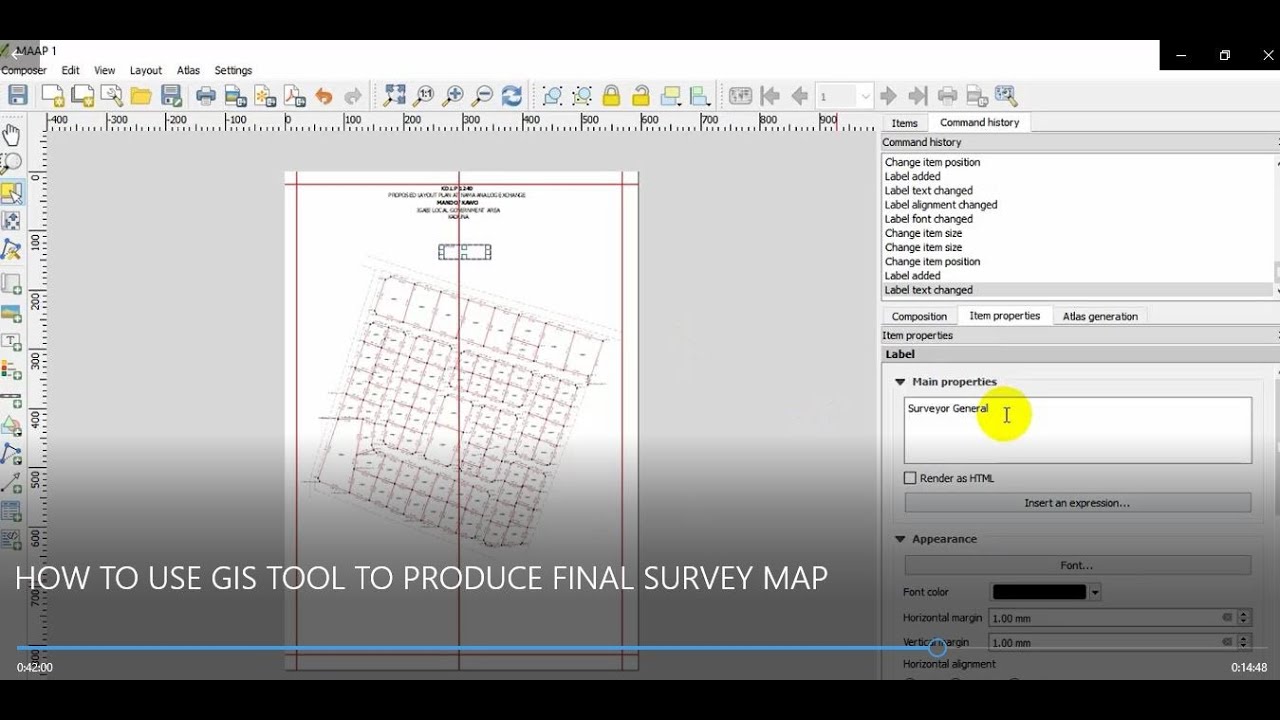Print the composition from main toolbar
Screen dimensions: 1280x720
206,96
